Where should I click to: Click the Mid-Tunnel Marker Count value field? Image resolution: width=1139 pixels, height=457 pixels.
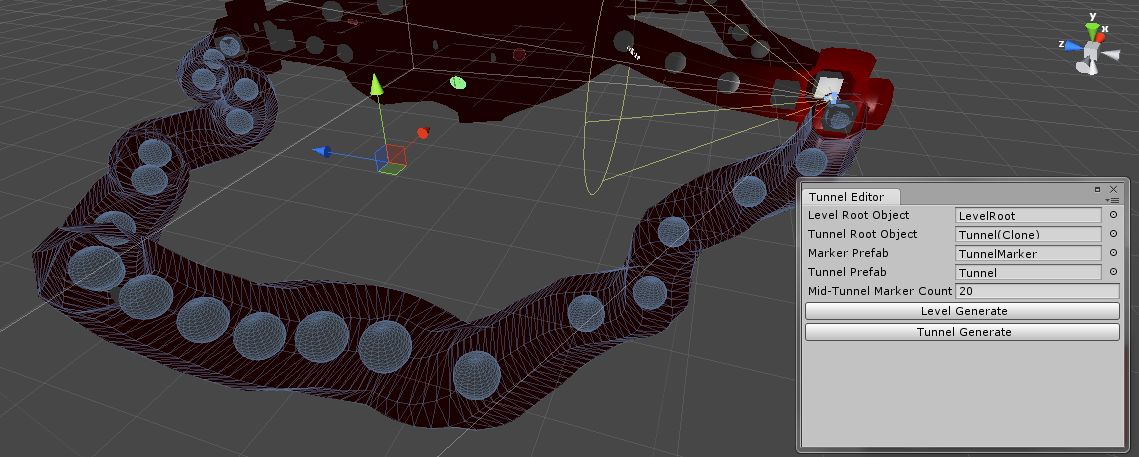coord(1037,291)
